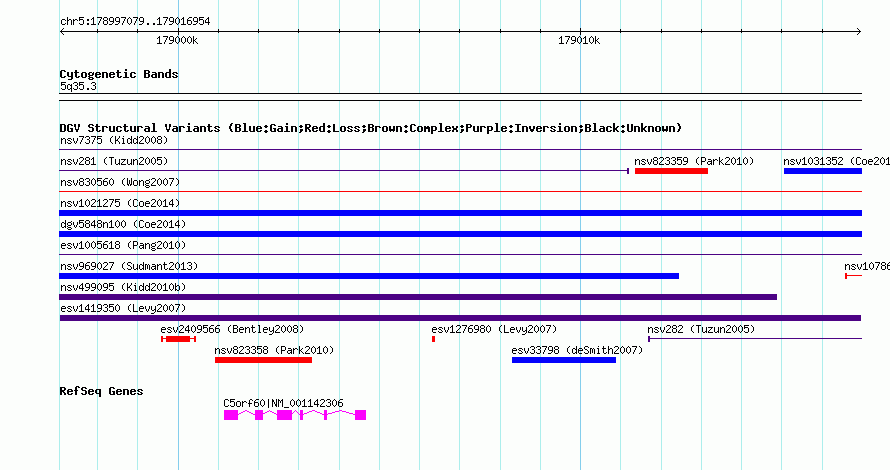Click the blue esv33798 (deSmith2007) bar
This screenshot has height=470, width=890.
click(x=564, y=360)
